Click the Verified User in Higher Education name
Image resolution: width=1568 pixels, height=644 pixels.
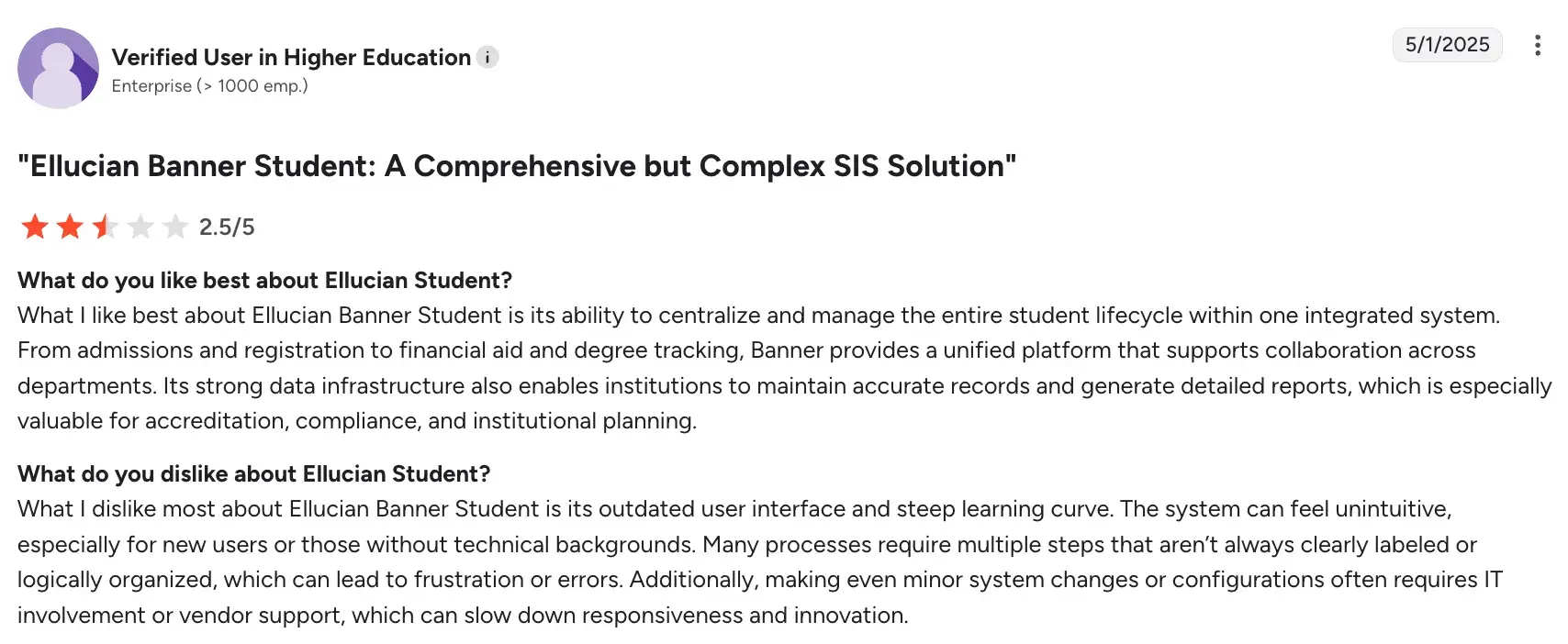point(289,57)
